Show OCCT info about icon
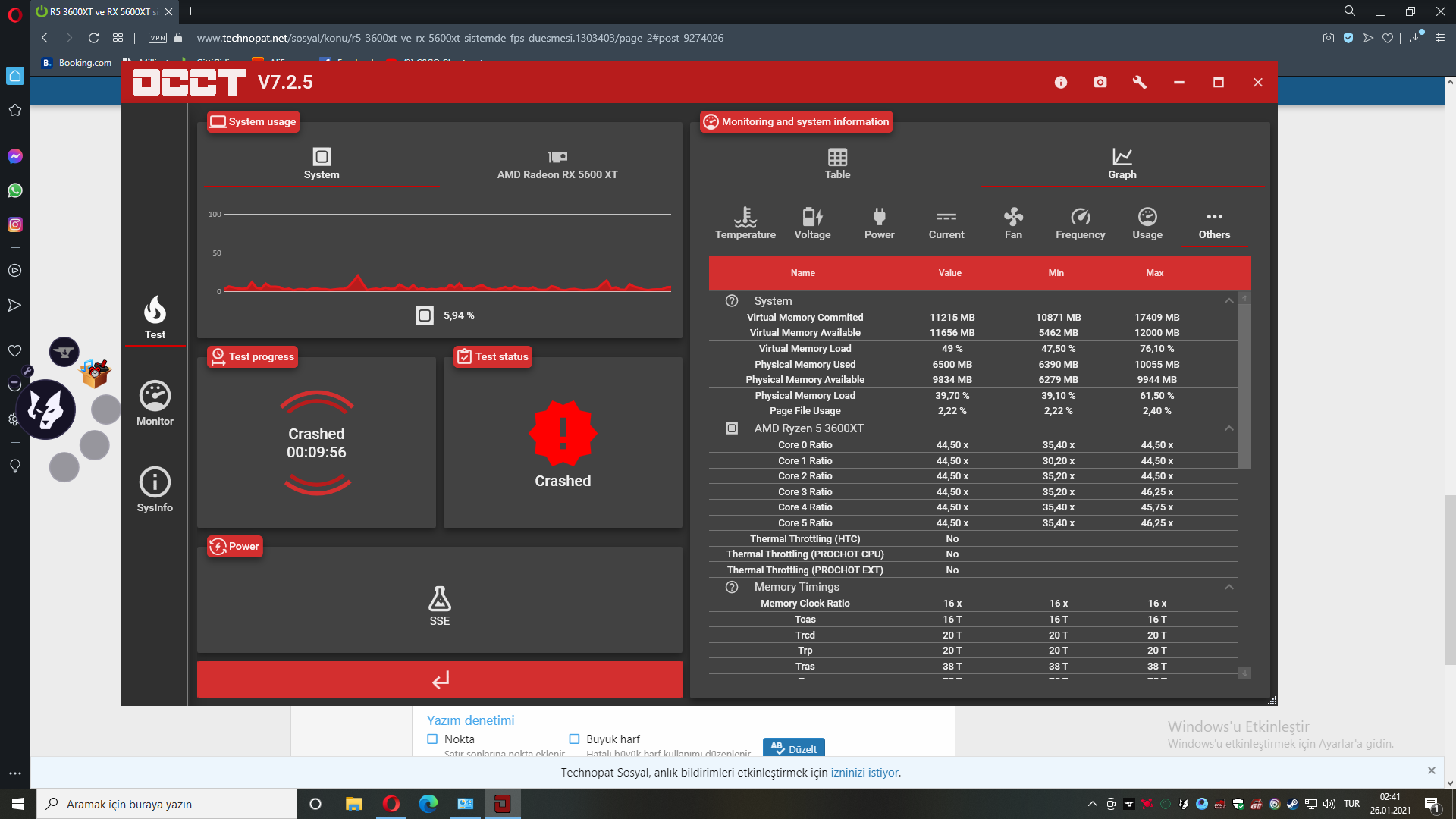Screen dimensions: 1456x819 (1060, 82)
